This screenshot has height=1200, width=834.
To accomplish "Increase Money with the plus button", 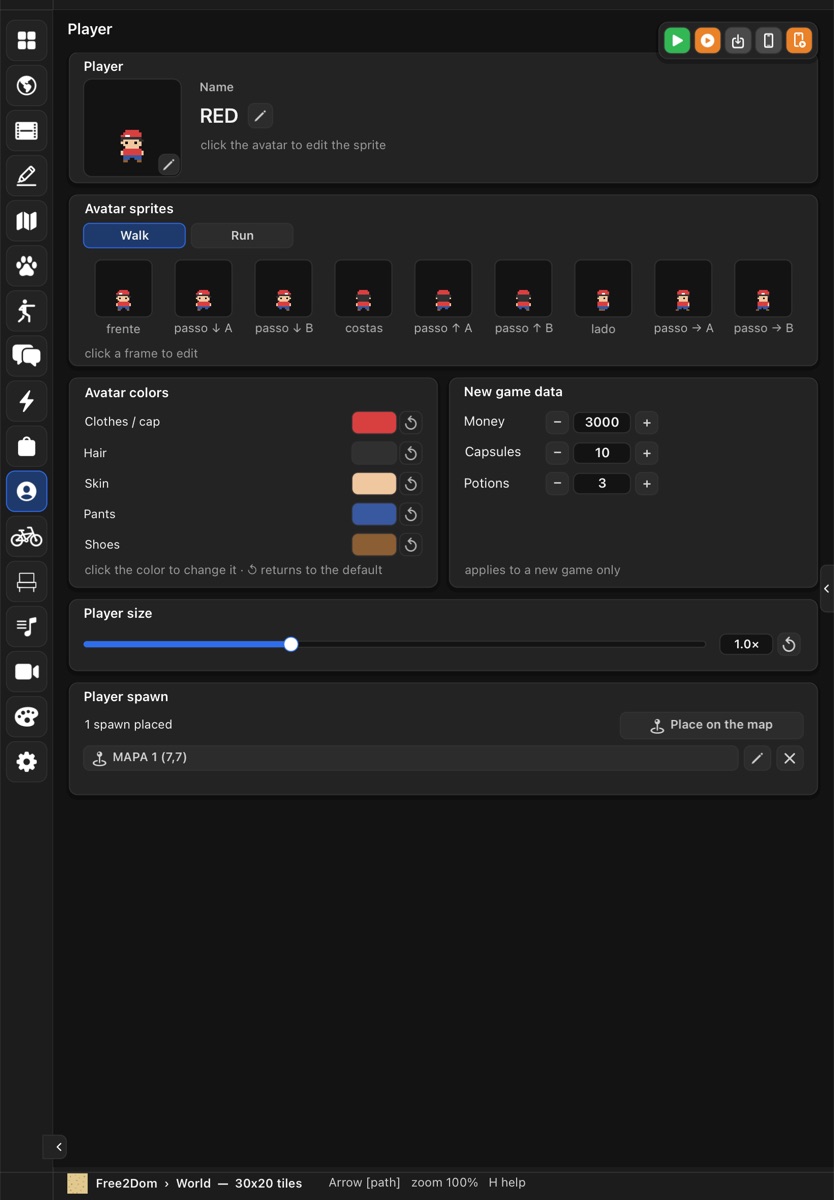I will pos(647,422).
